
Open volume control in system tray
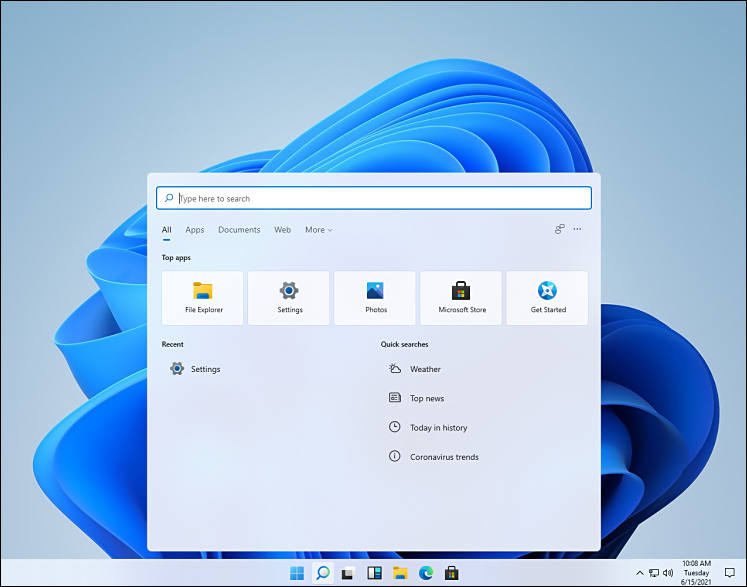click(x=668, y=573)
